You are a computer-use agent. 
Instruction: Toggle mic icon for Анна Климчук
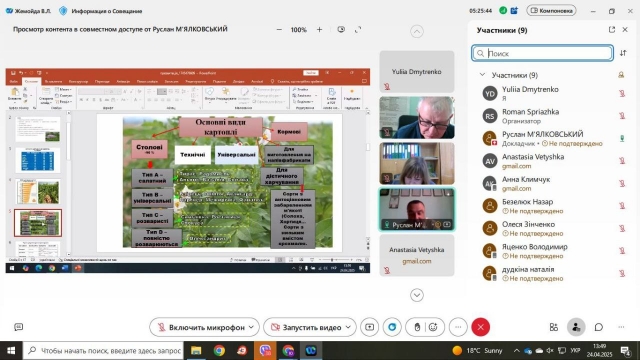point(622,183)
